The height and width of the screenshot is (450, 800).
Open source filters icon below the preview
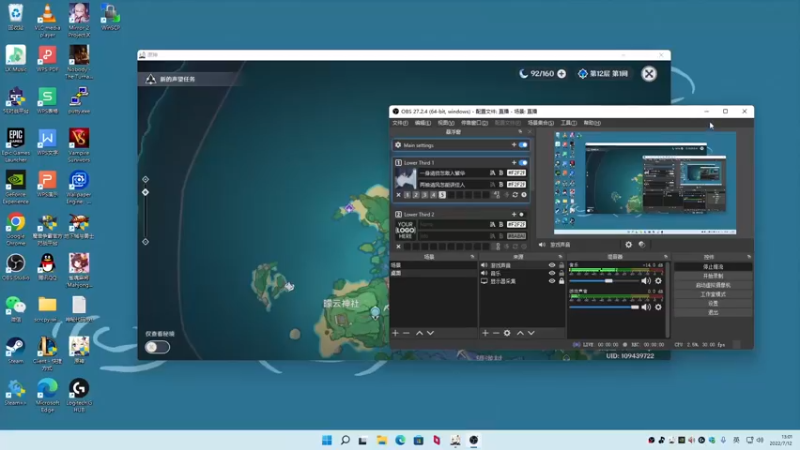click(x=642, y=245)
